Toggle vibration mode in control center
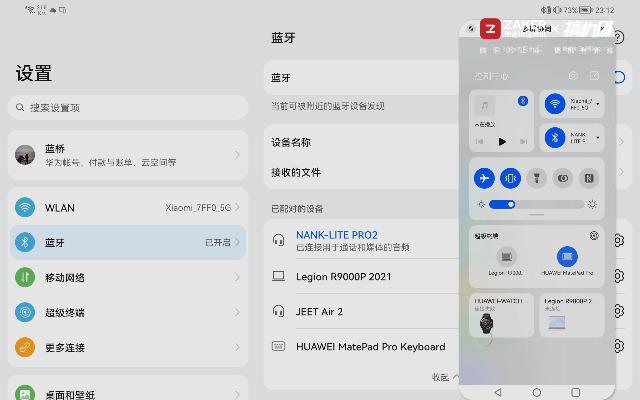 [510, 178]
